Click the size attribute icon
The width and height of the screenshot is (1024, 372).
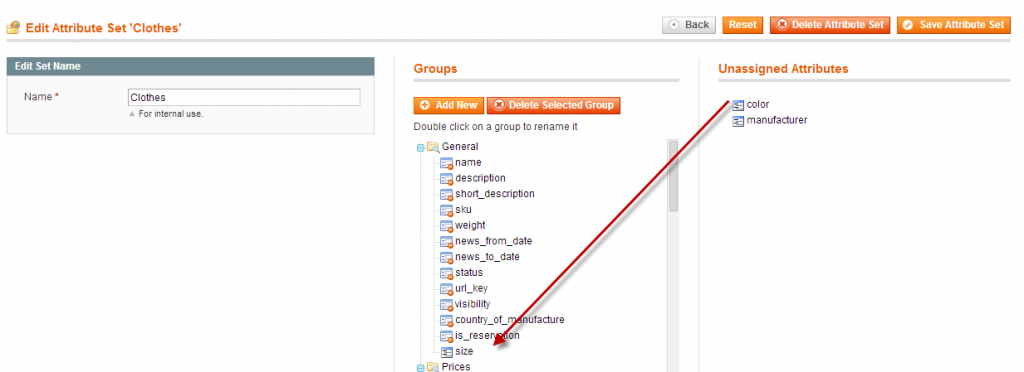[447, 352]
